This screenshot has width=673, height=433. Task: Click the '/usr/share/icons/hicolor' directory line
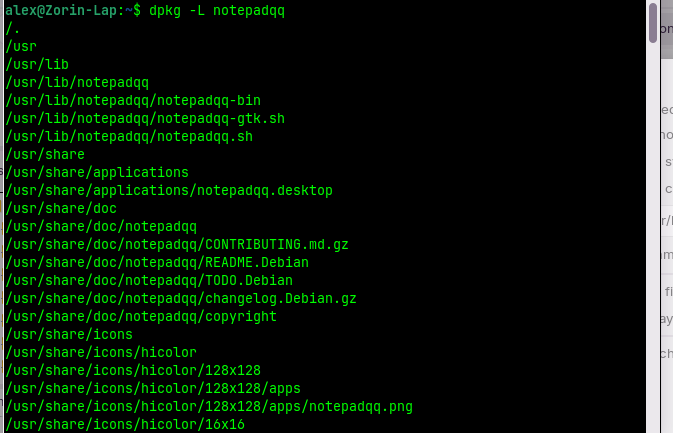(101, 353)
